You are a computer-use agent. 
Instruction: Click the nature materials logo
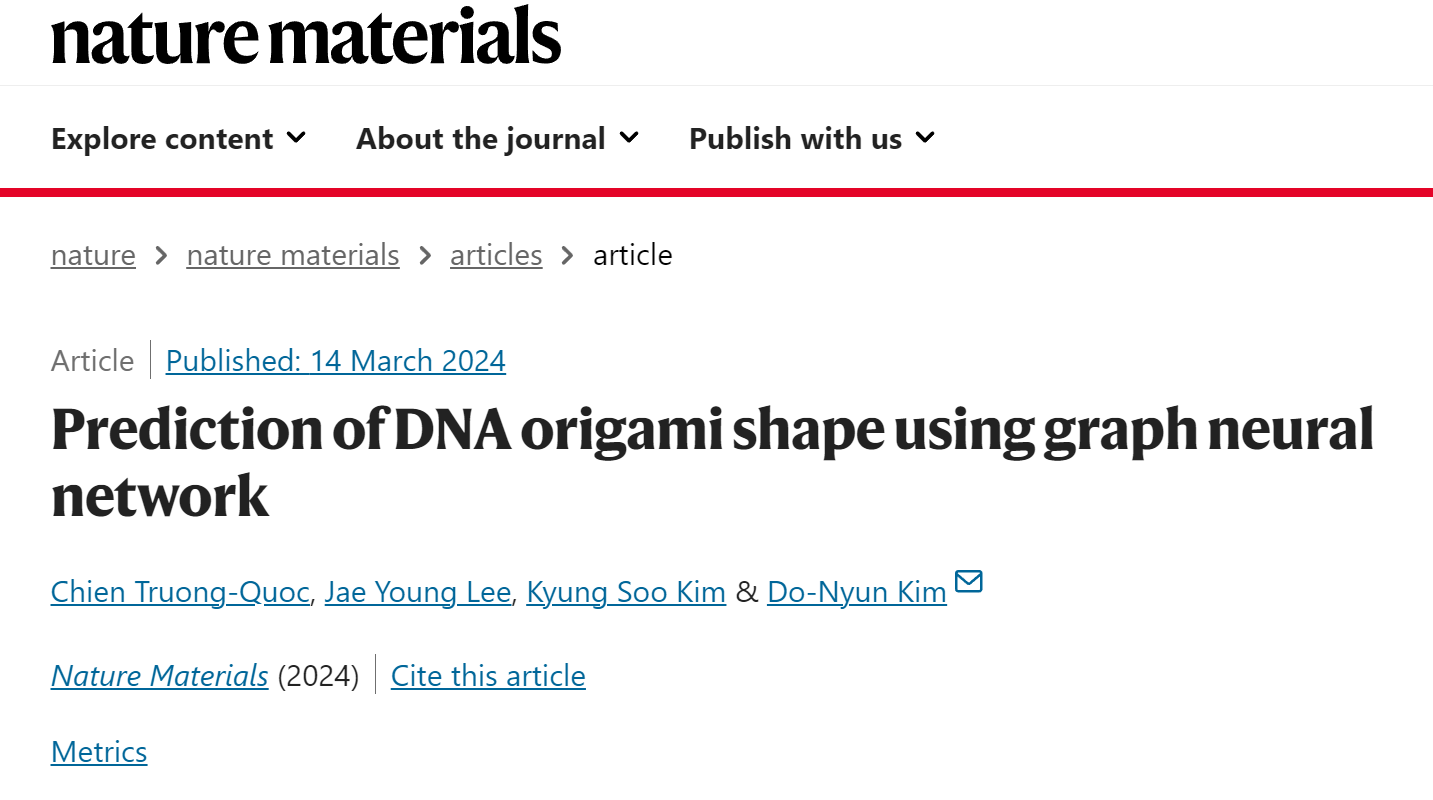pyautogui.click(x=306, y=35)
